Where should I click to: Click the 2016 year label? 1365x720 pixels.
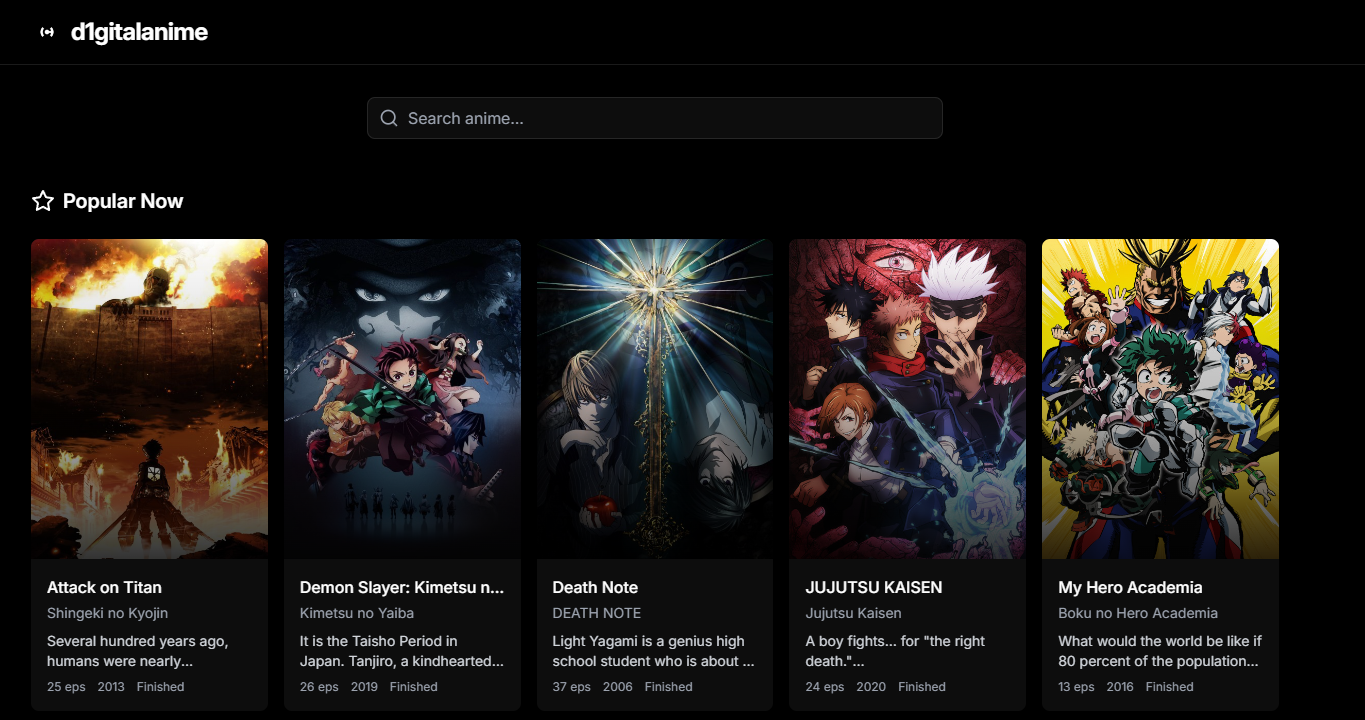coord(1120,687)
